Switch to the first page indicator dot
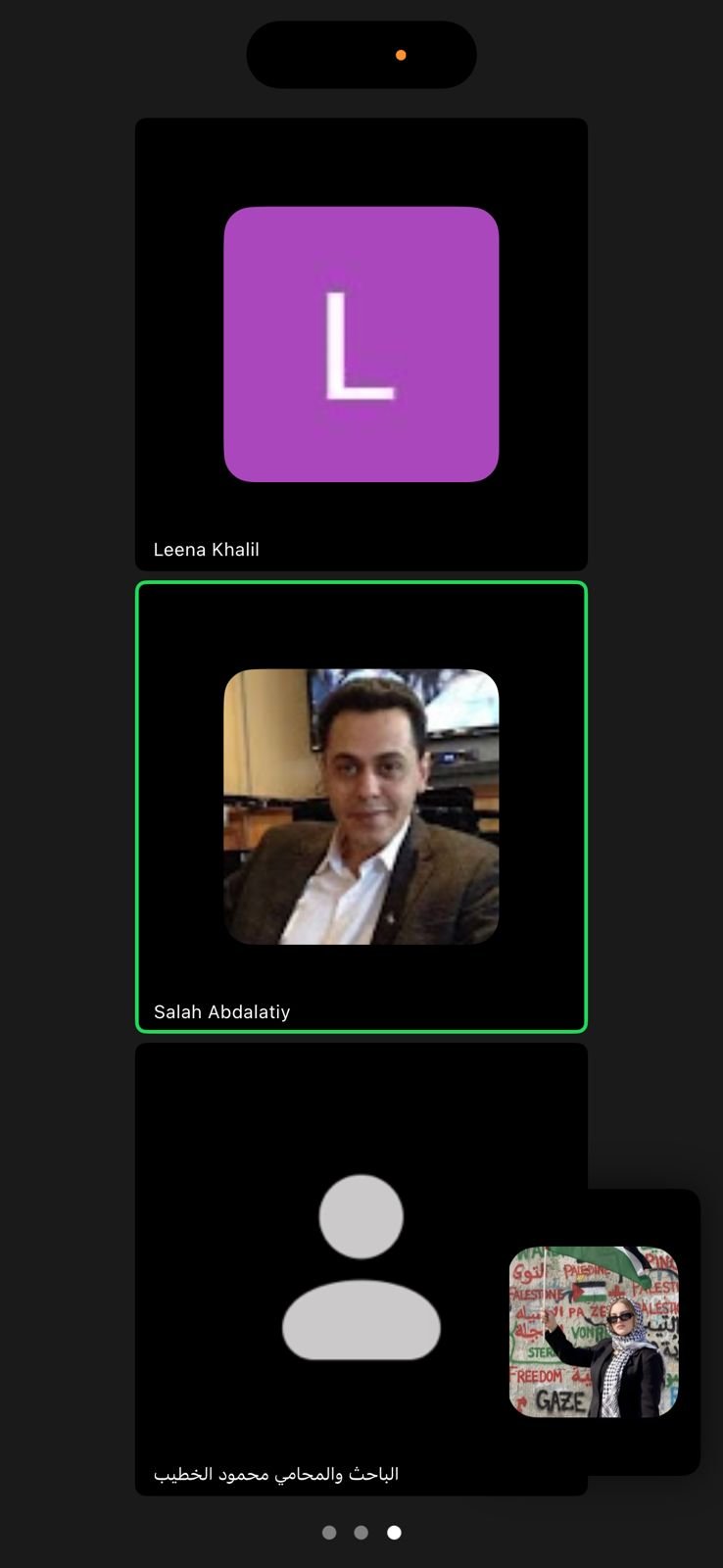Screen dimensions: 723x1568 tap(329, 1533)
